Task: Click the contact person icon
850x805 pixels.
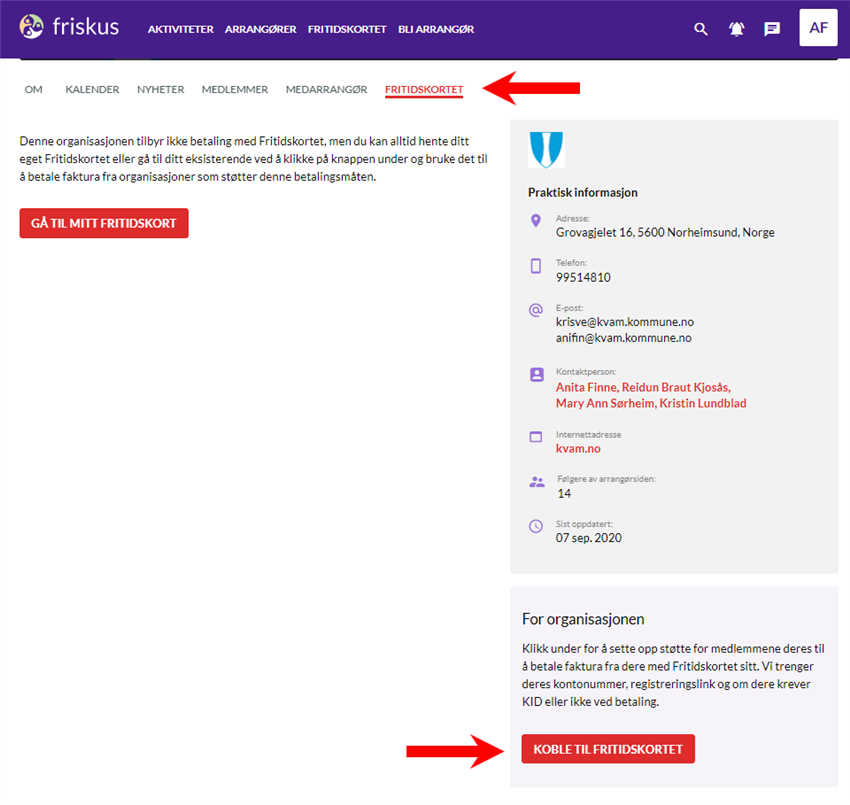Action: pyautogui.click(x=537, y=375)
